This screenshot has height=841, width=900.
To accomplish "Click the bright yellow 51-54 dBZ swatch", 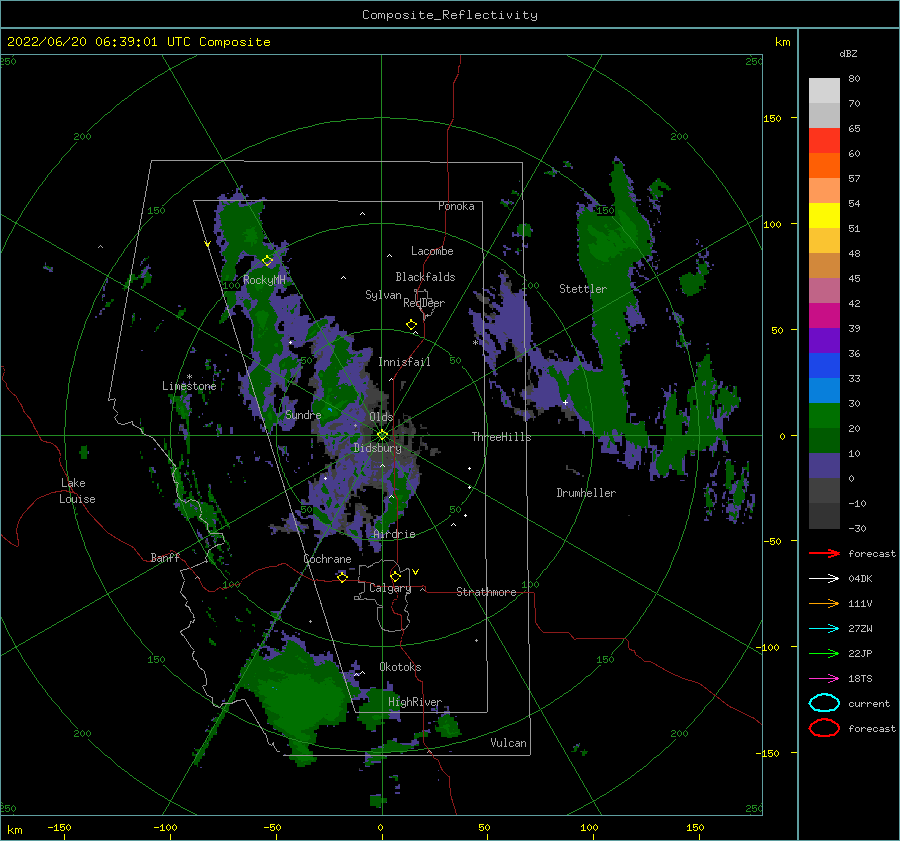I will coord(824,216).
